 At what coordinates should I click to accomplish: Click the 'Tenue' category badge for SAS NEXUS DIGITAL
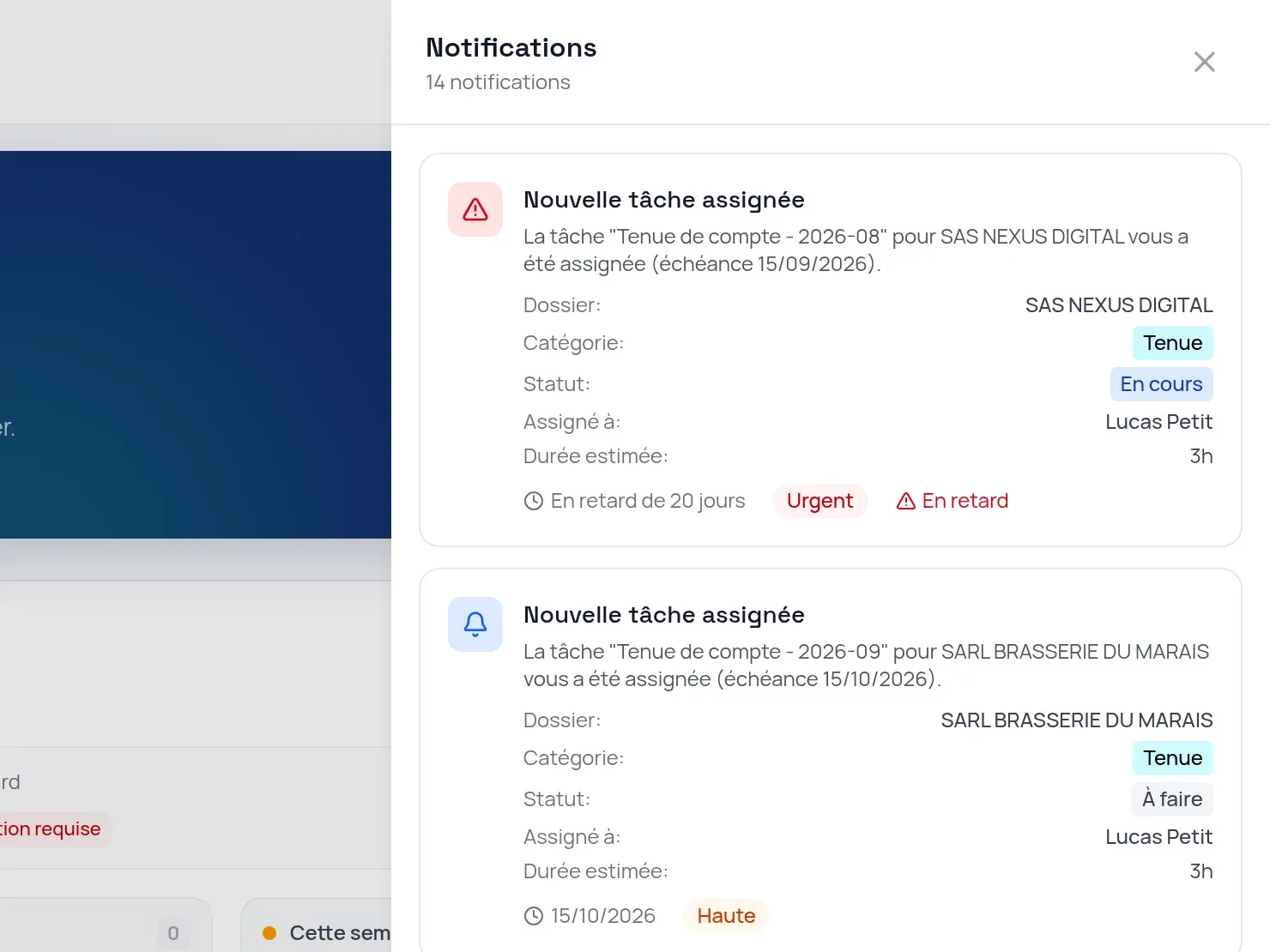pos(1173,343)
